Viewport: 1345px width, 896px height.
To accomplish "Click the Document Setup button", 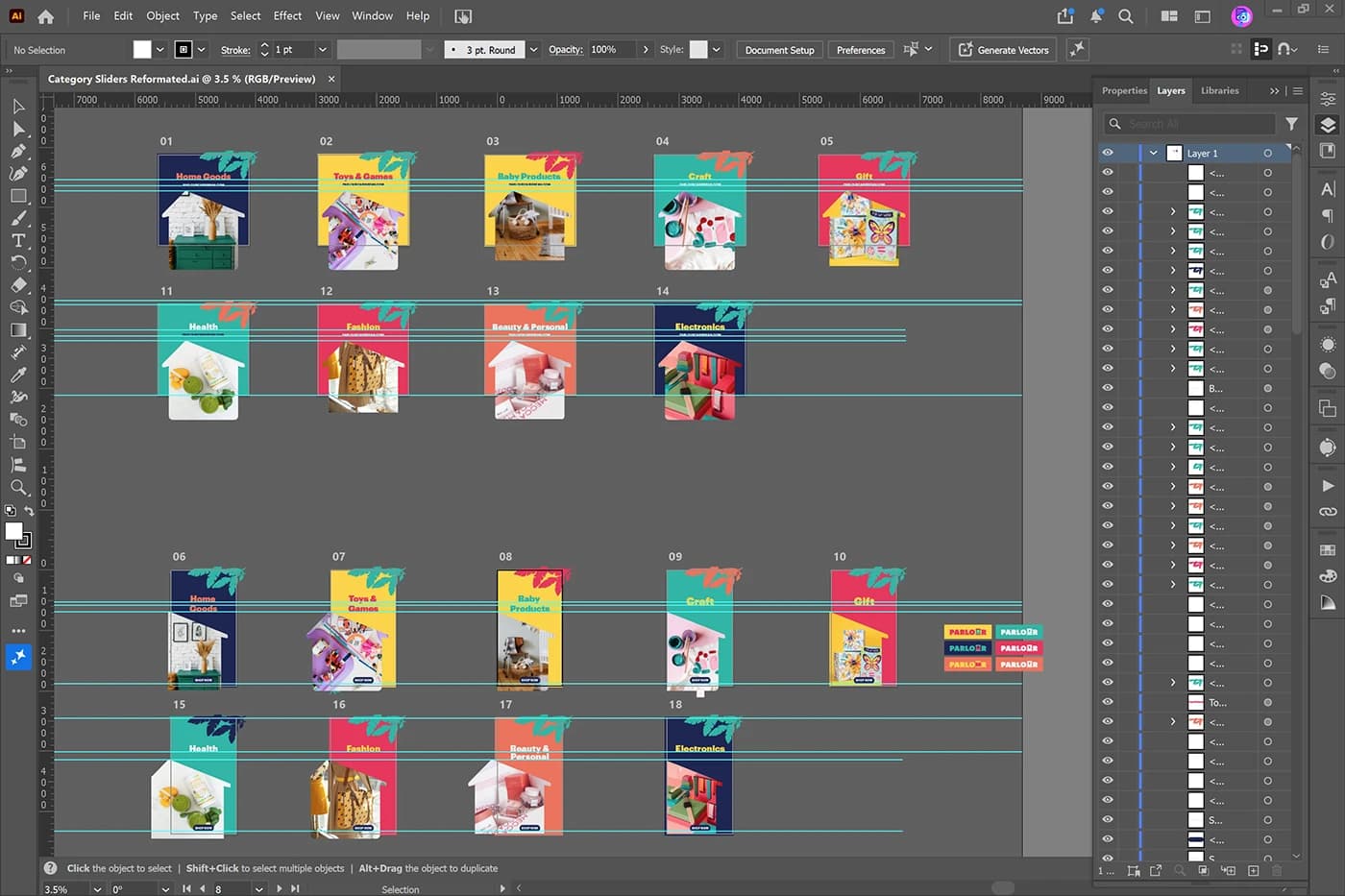I will 779,50.
